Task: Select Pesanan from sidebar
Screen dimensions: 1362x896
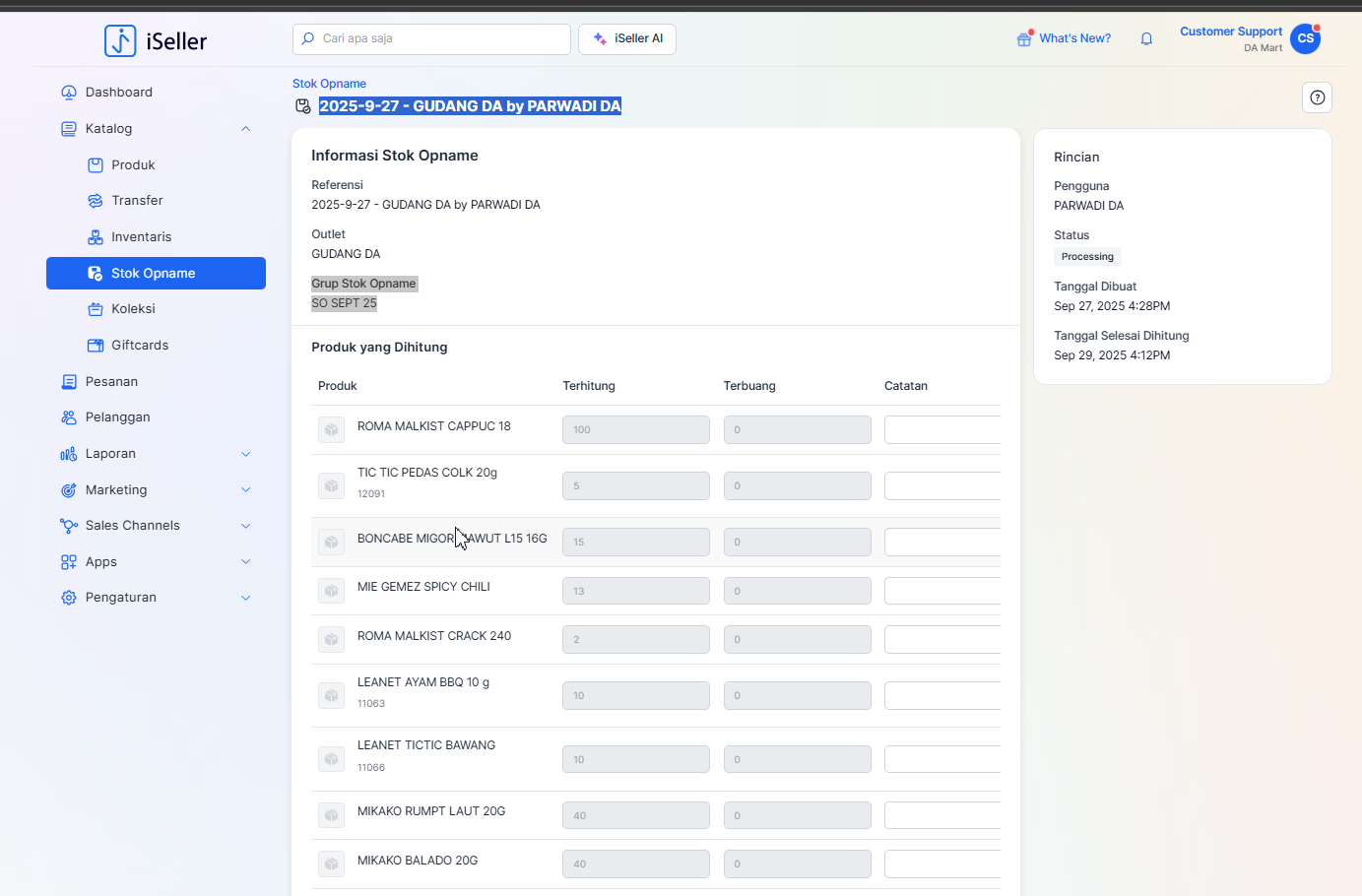Action: [111, 382]
